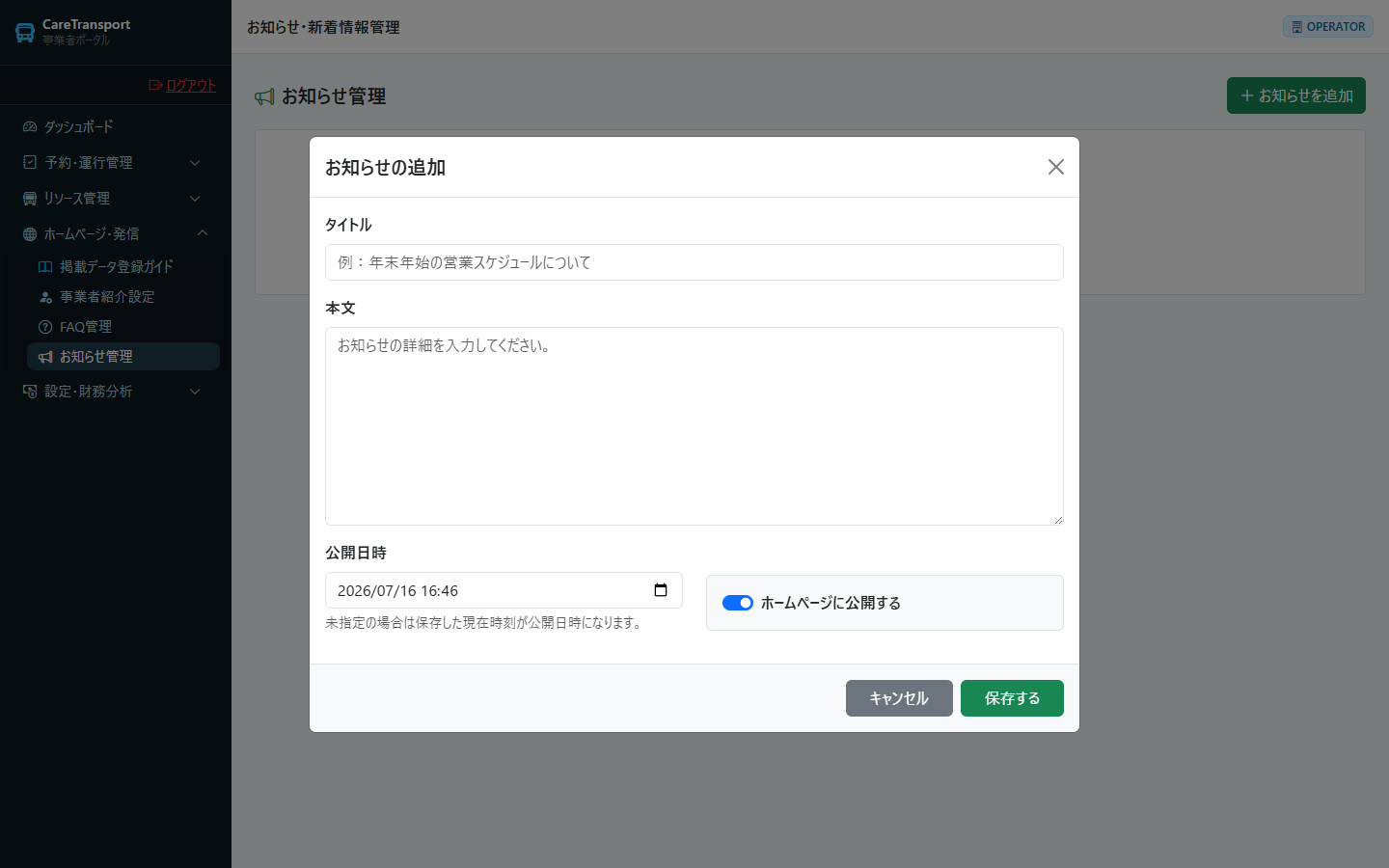
Task: Click the person icon for 事業者紹介設定
Action: pos(45,297)
